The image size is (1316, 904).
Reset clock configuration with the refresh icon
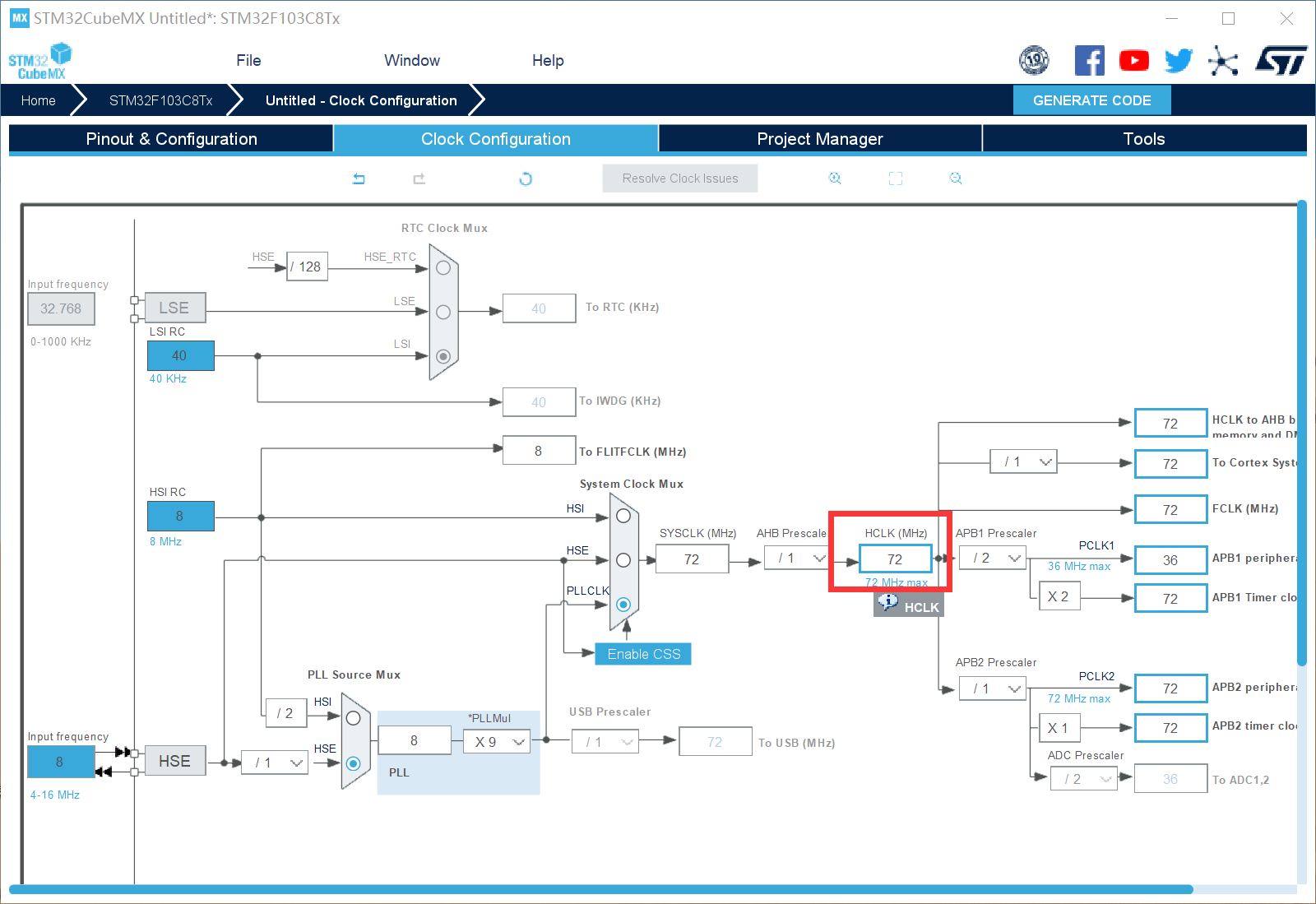[526, 178]
